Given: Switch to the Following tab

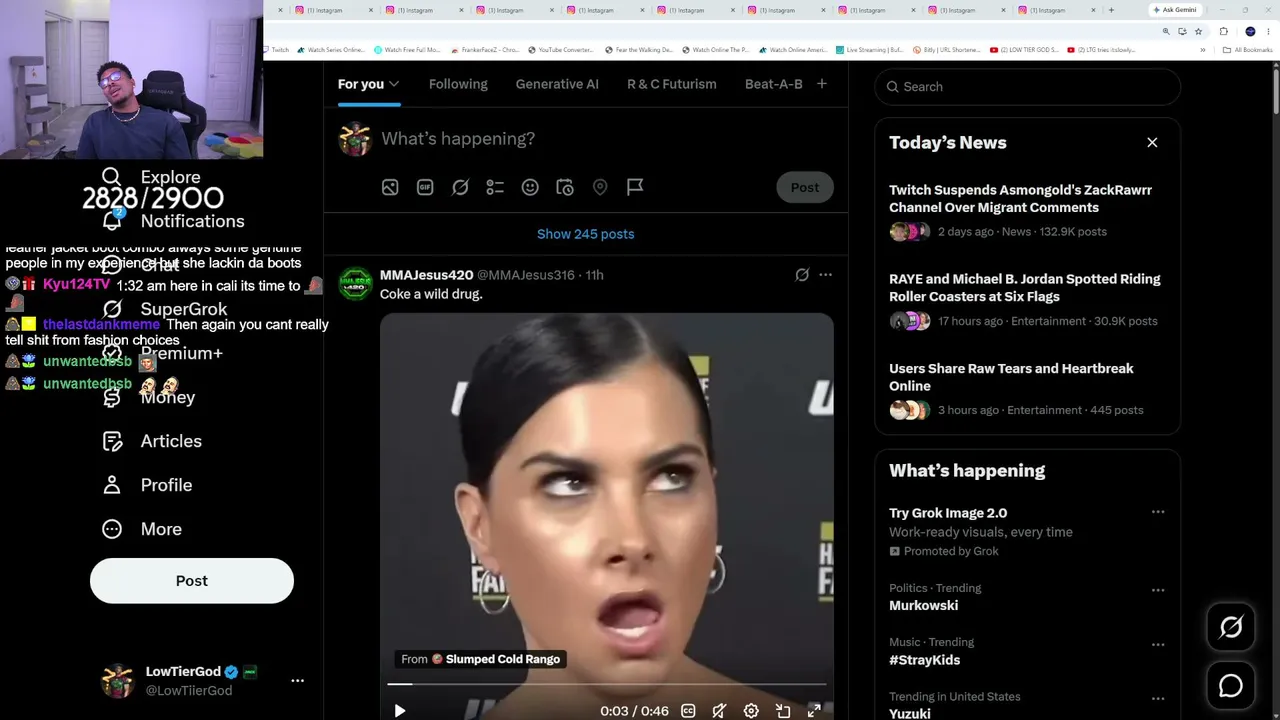Looking at the screenshot, I should click(x=458, y=84).
